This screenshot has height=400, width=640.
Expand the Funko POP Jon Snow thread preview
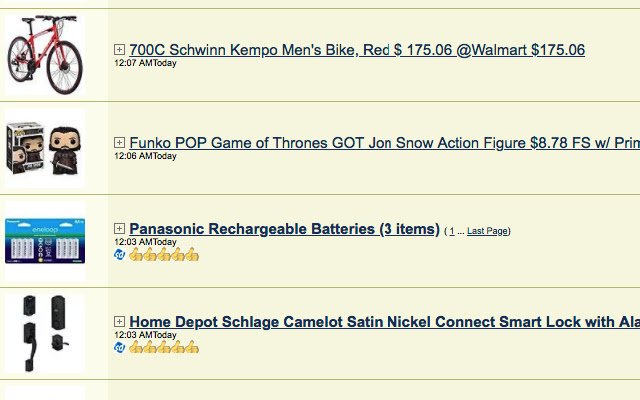coord(119,142)
